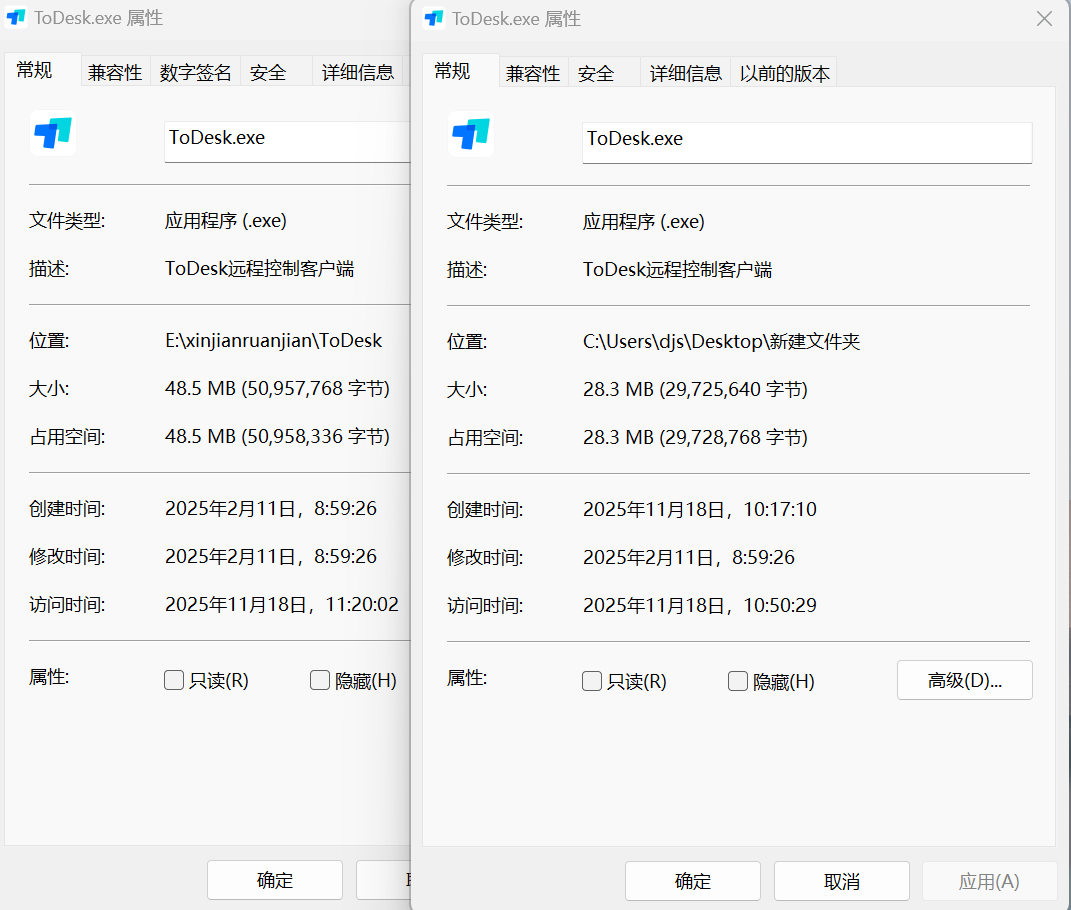Open advanced attributes via 高级(D)... button

tap(963, 680)
